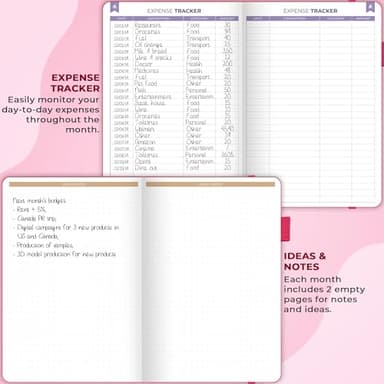Click the right page's Expense Tracker title
384x384 pixels.
pos(310,11)
